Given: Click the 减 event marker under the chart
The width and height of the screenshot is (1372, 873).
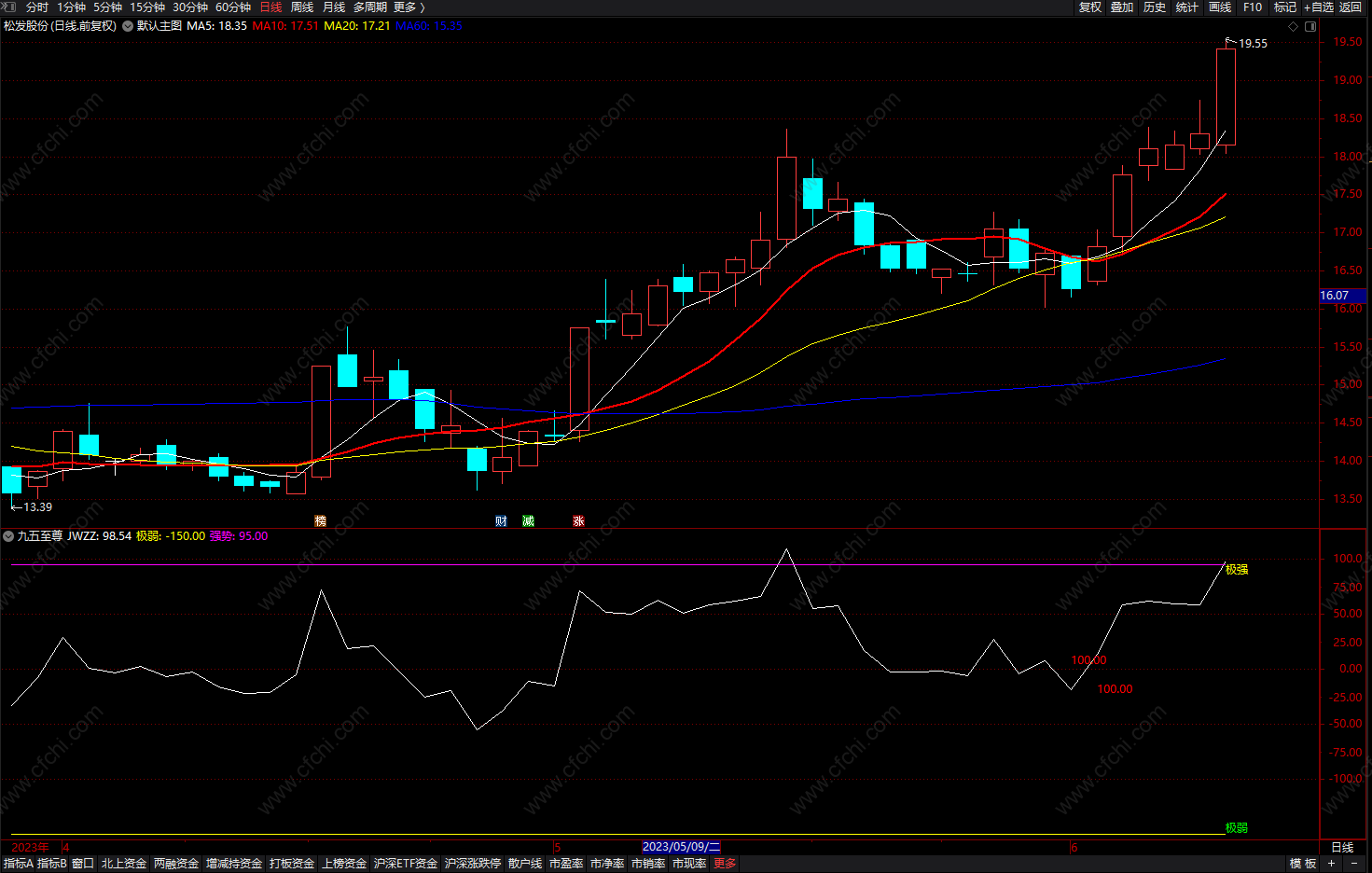Looking at the screenshot, I should pyautogui.click(x=528, y=521).
